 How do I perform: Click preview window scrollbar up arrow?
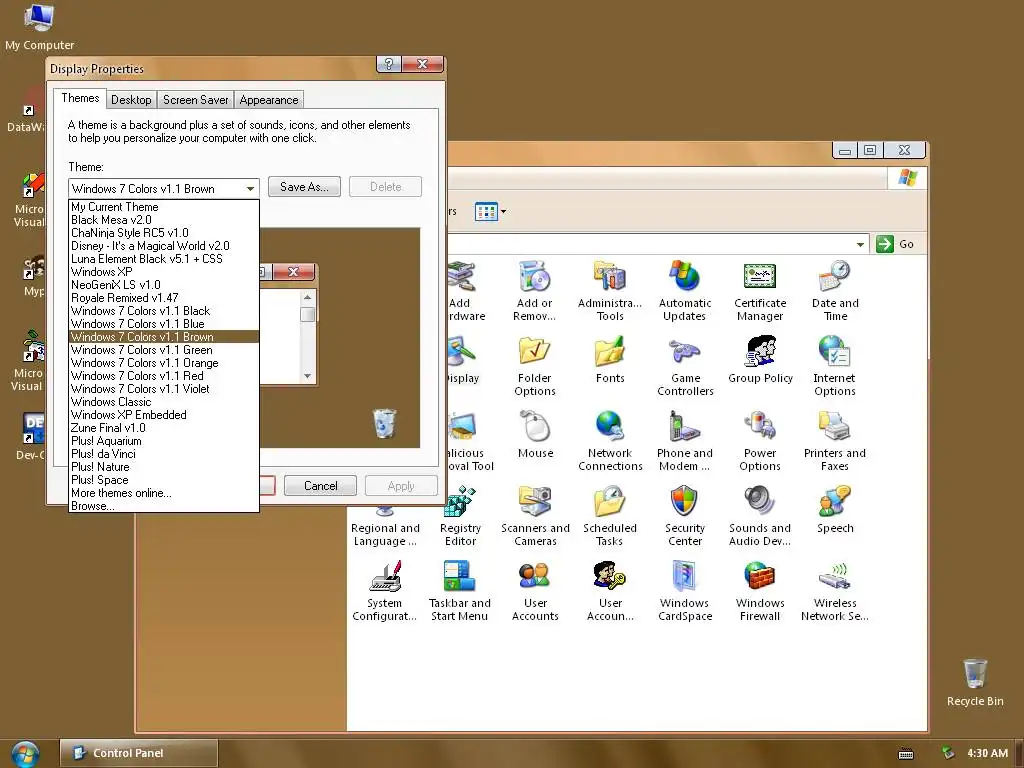[308, 297]
